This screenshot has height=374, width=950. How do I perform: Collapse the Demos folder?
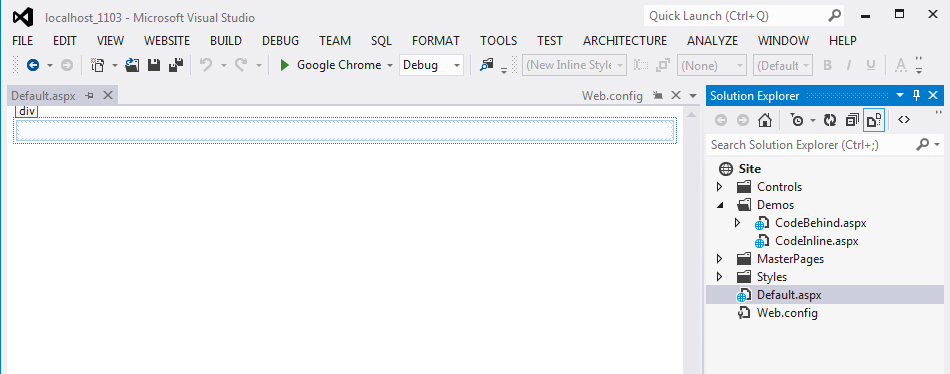click(x=720, y=205)
